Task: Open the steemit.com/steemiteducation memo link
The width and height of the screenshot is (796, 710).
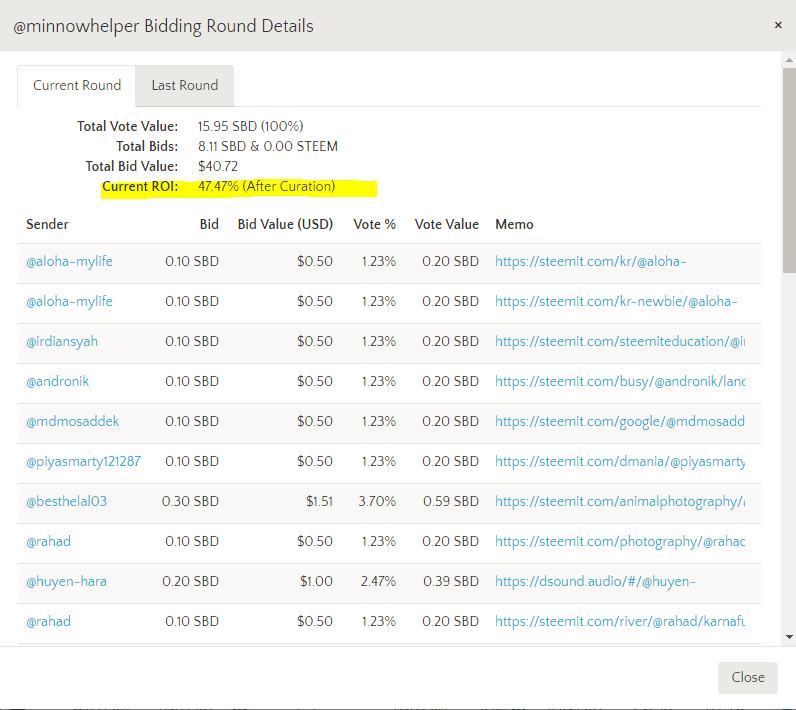Action: point(620,342)
